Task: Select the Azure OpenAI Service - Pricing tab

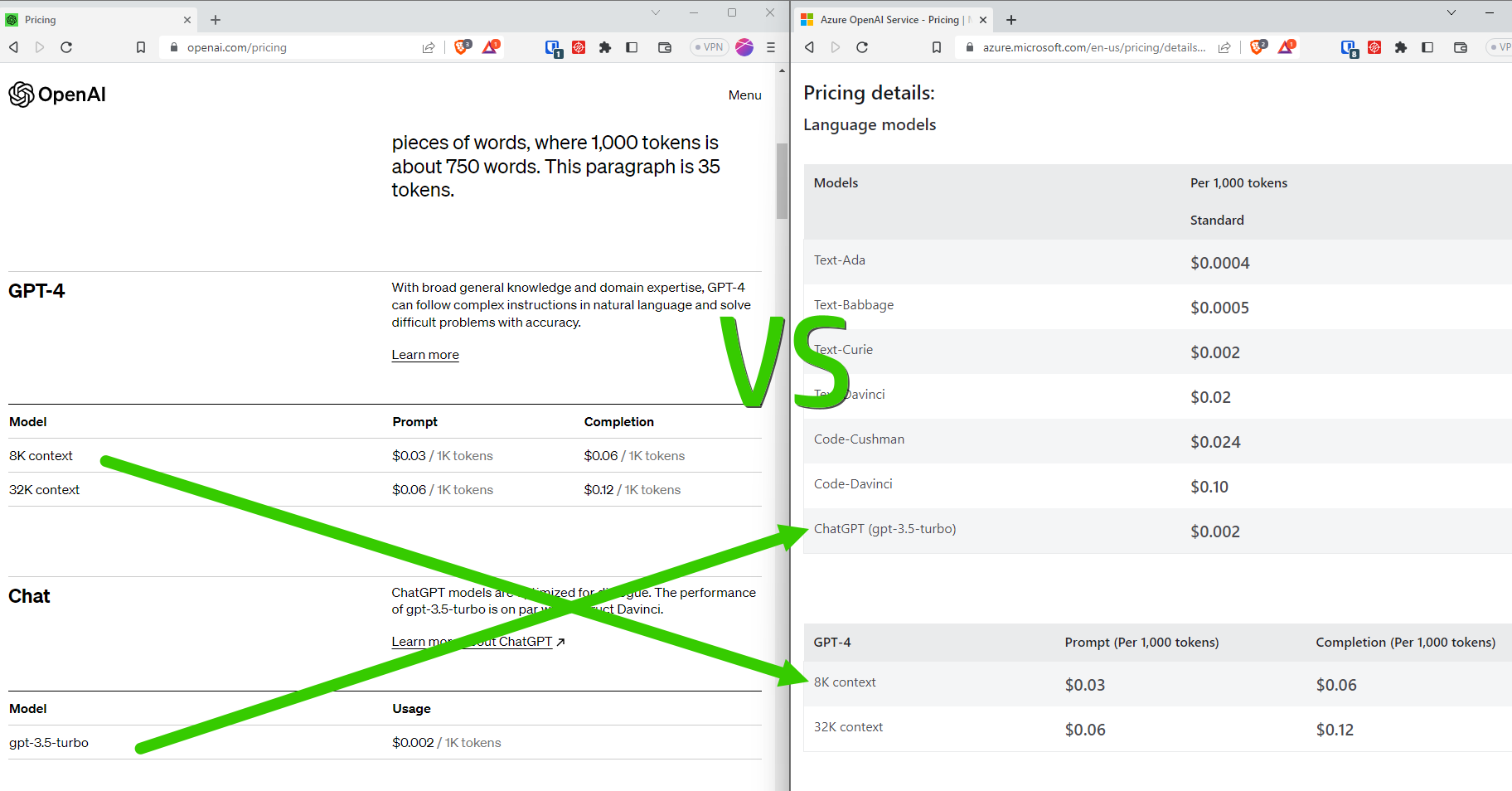Action: coord(894,20)
